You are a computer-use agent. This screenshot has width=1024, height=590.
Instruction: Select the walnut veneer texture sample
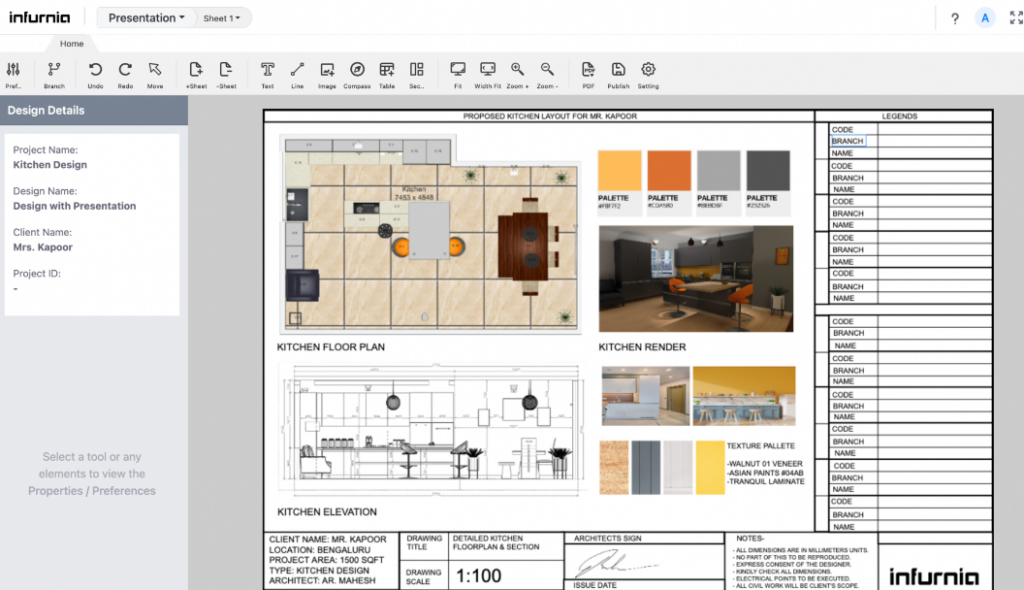614,467
